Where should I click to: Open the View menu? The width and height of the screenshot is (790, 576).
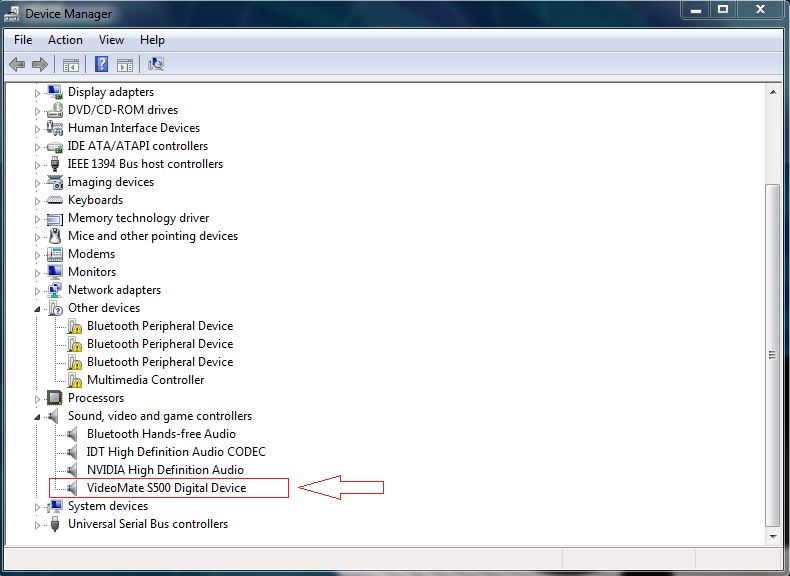(x=111, y=40)
